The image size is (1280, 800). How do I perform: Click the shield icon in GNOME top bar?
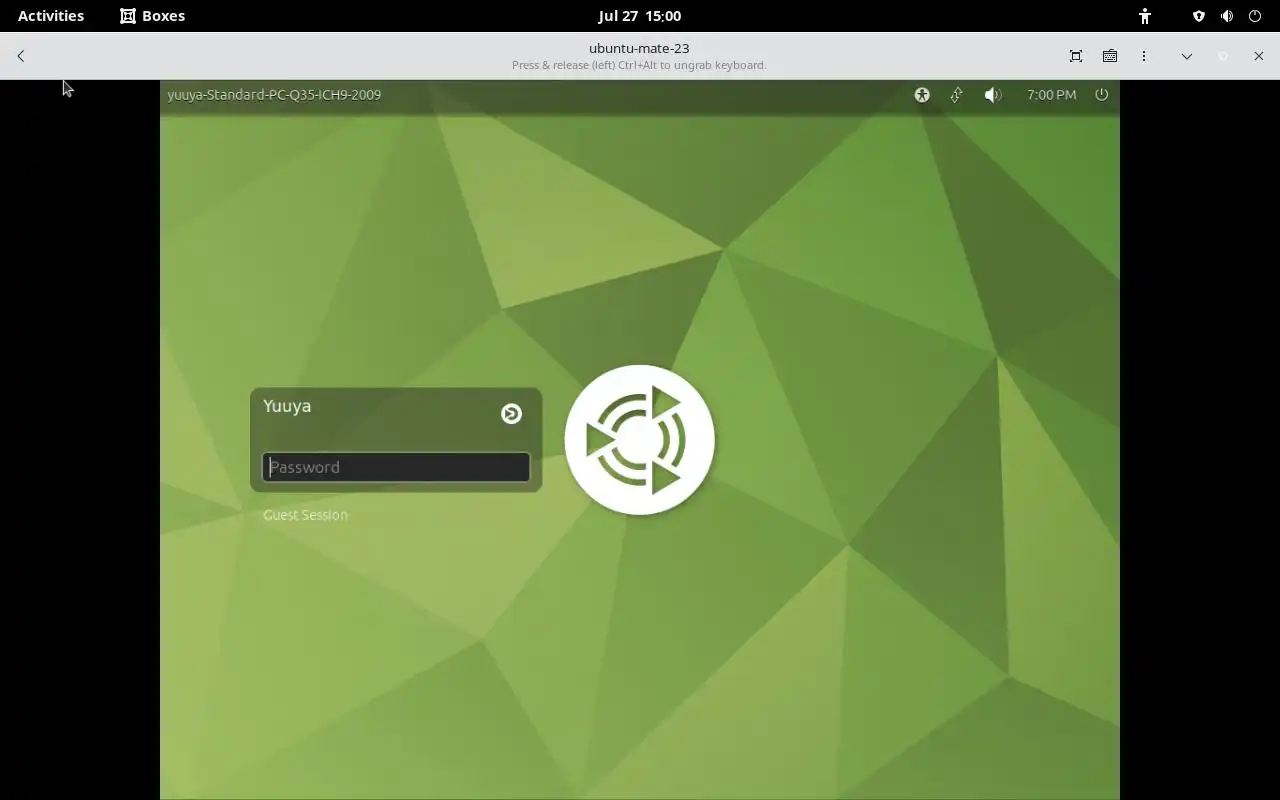click(1199, 16)
